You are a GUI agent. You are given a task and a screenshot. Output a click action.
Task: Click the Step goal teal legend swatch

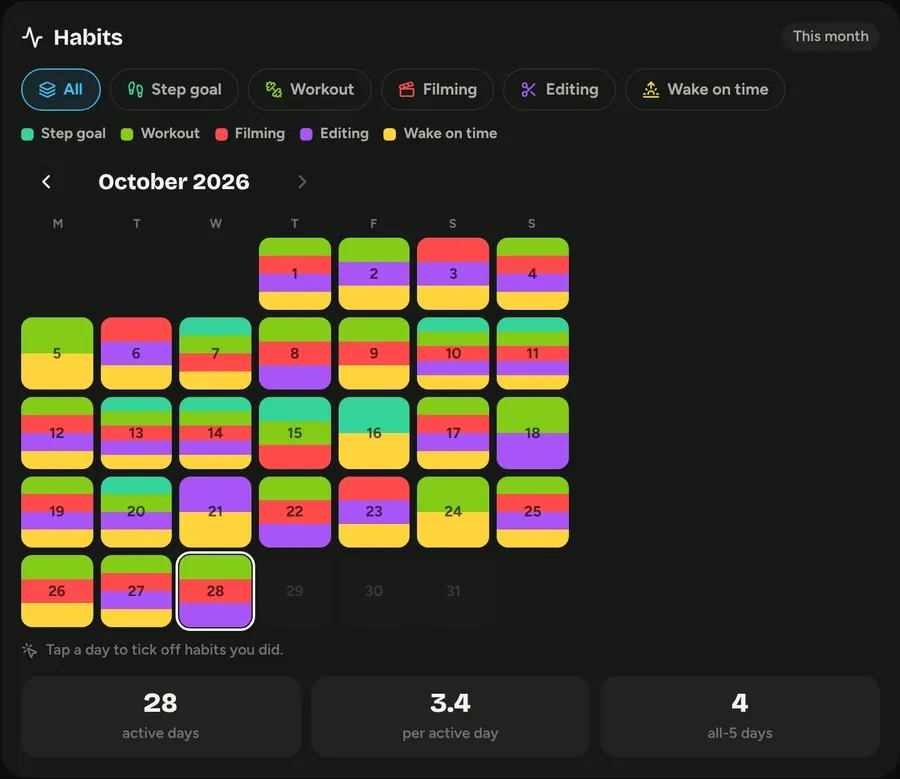tap(28, 134)
